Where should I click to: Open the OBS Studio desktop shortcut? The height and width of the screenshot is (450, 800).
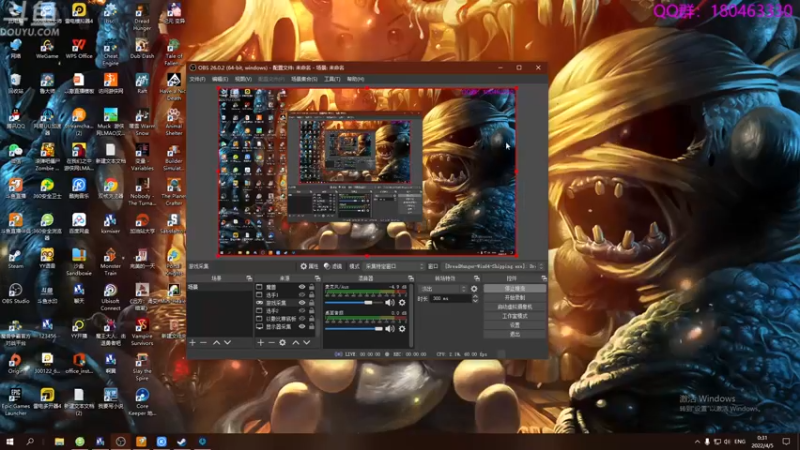tap(15, 293)
